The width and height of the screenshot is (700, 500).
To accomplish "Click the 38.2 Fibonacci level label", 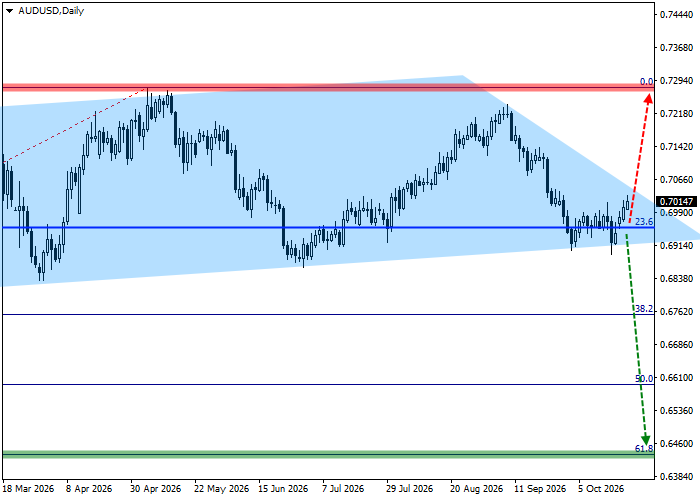I will click(x=644, y=308).
